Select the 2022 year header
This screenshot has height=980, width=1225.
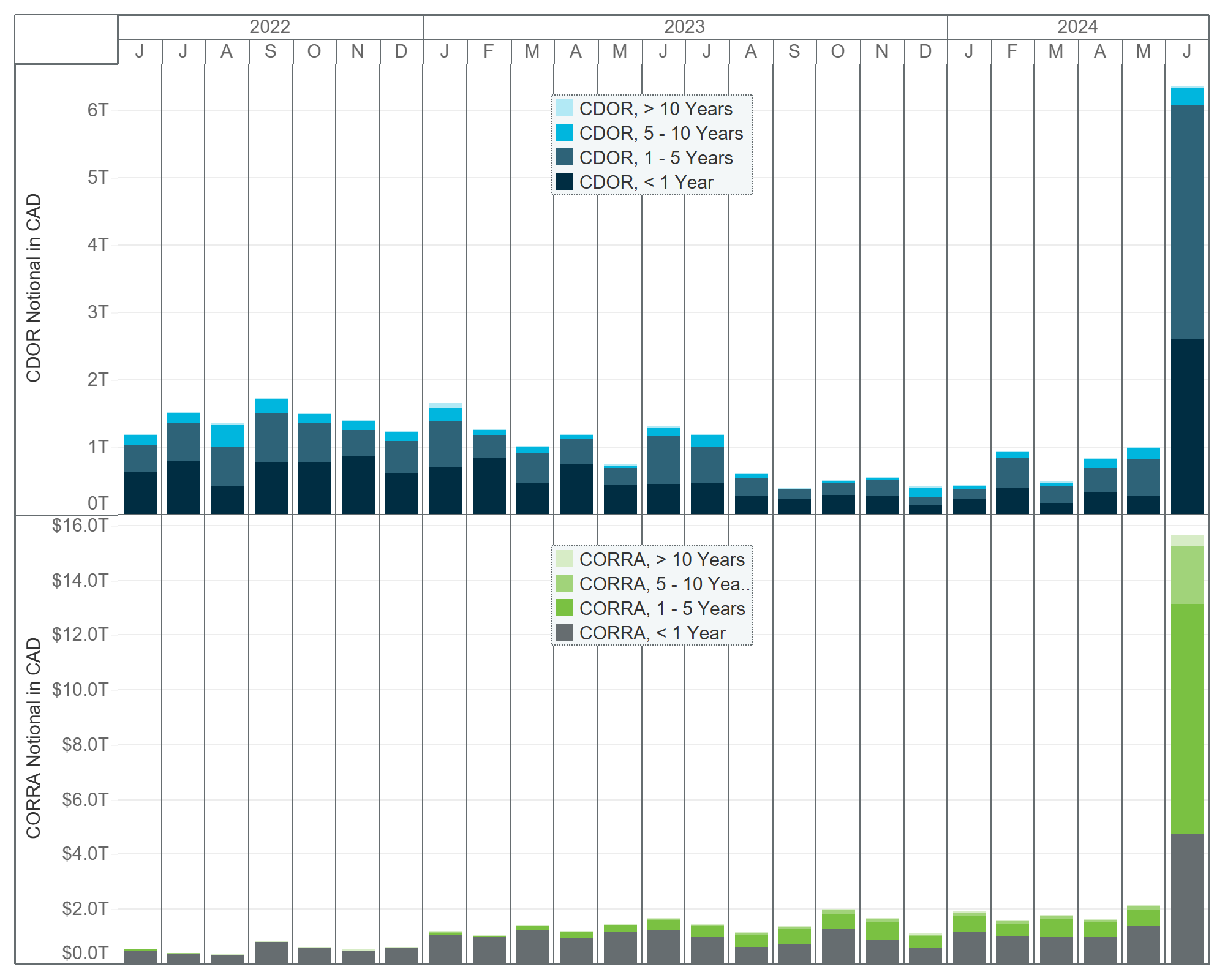(270, 28)
